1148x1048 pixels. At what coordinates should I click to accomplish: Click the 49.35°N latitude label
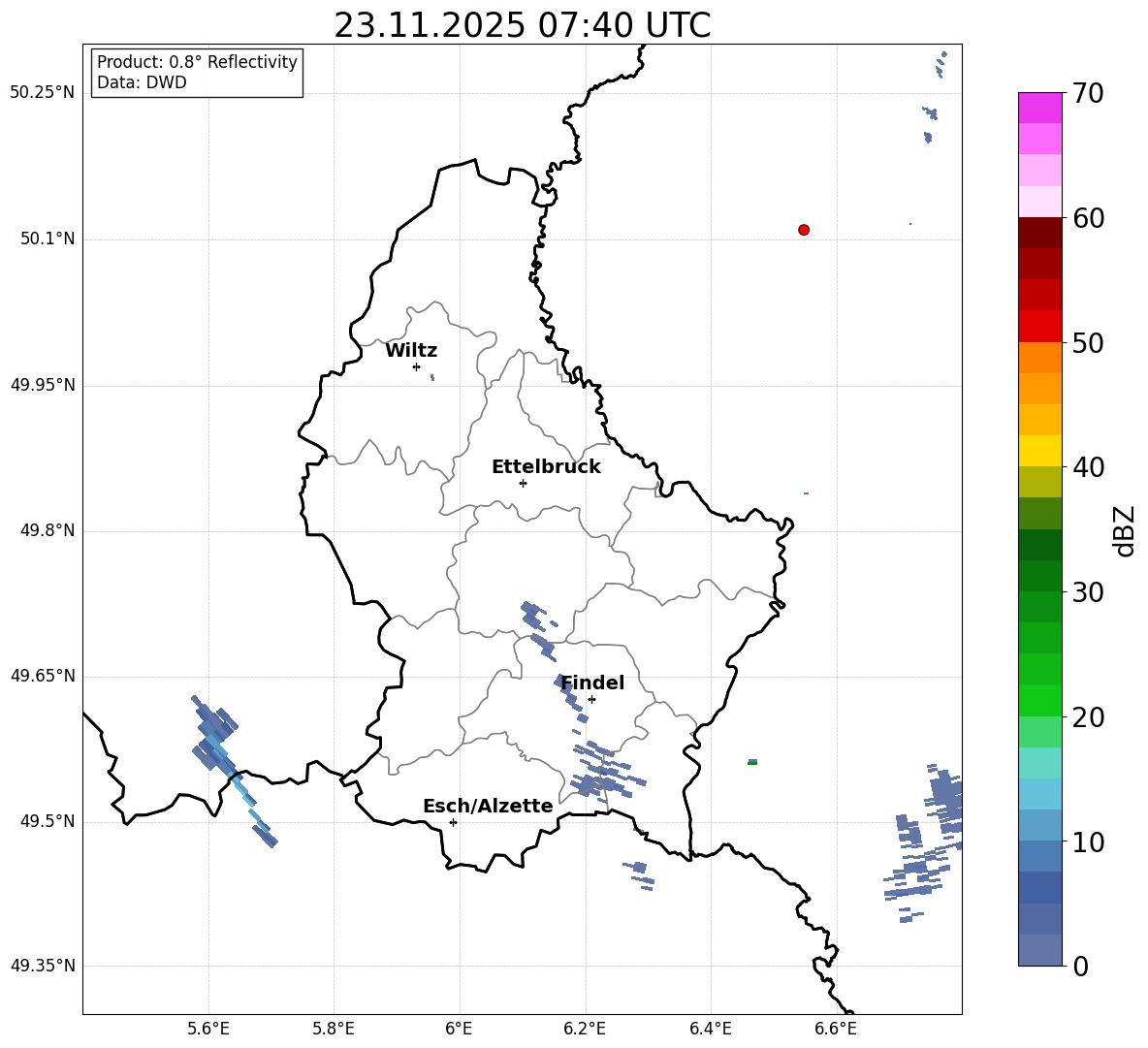[43, 966]
